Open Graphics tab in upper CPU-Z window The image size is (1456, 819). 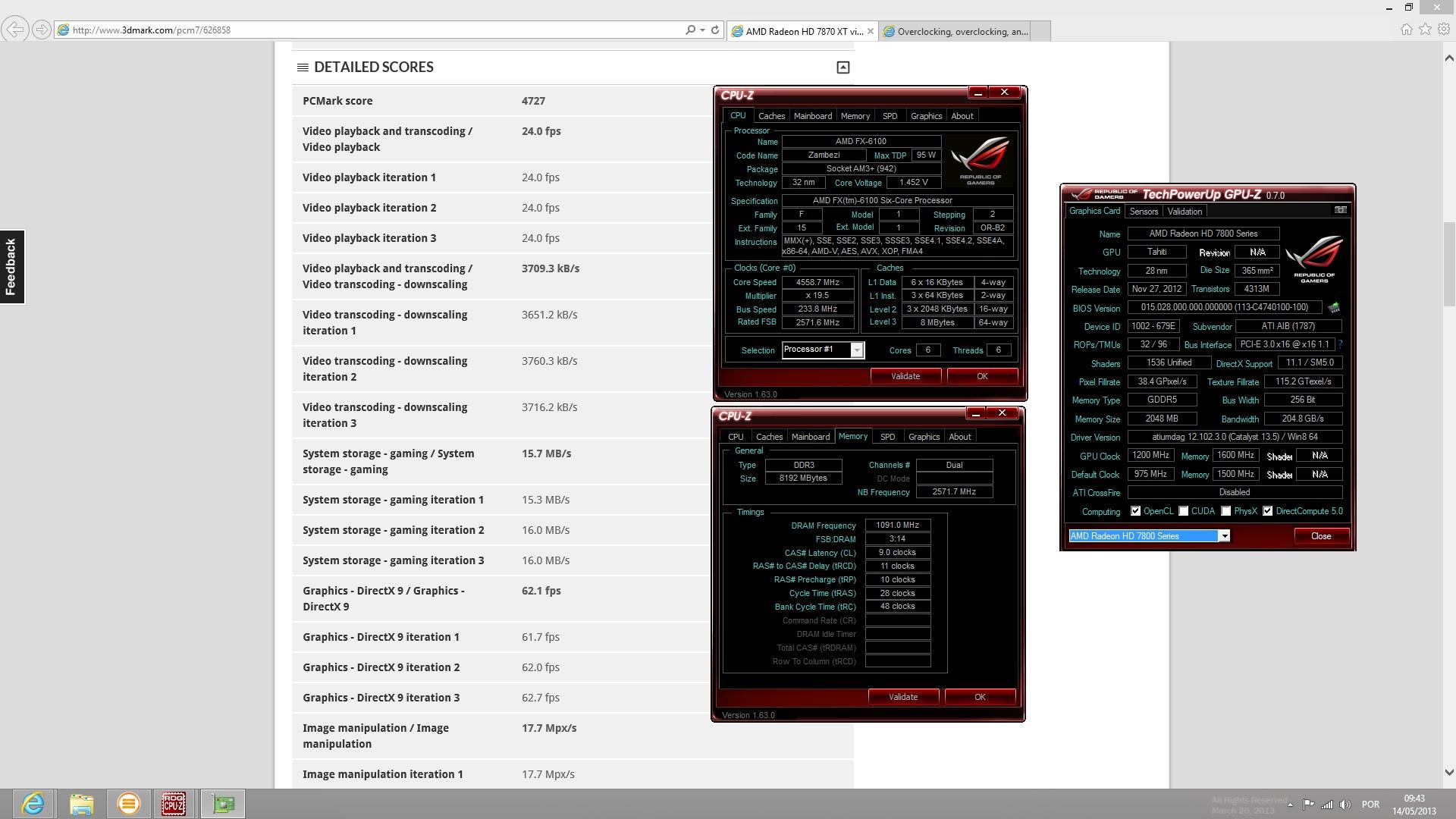click(926, 116)
